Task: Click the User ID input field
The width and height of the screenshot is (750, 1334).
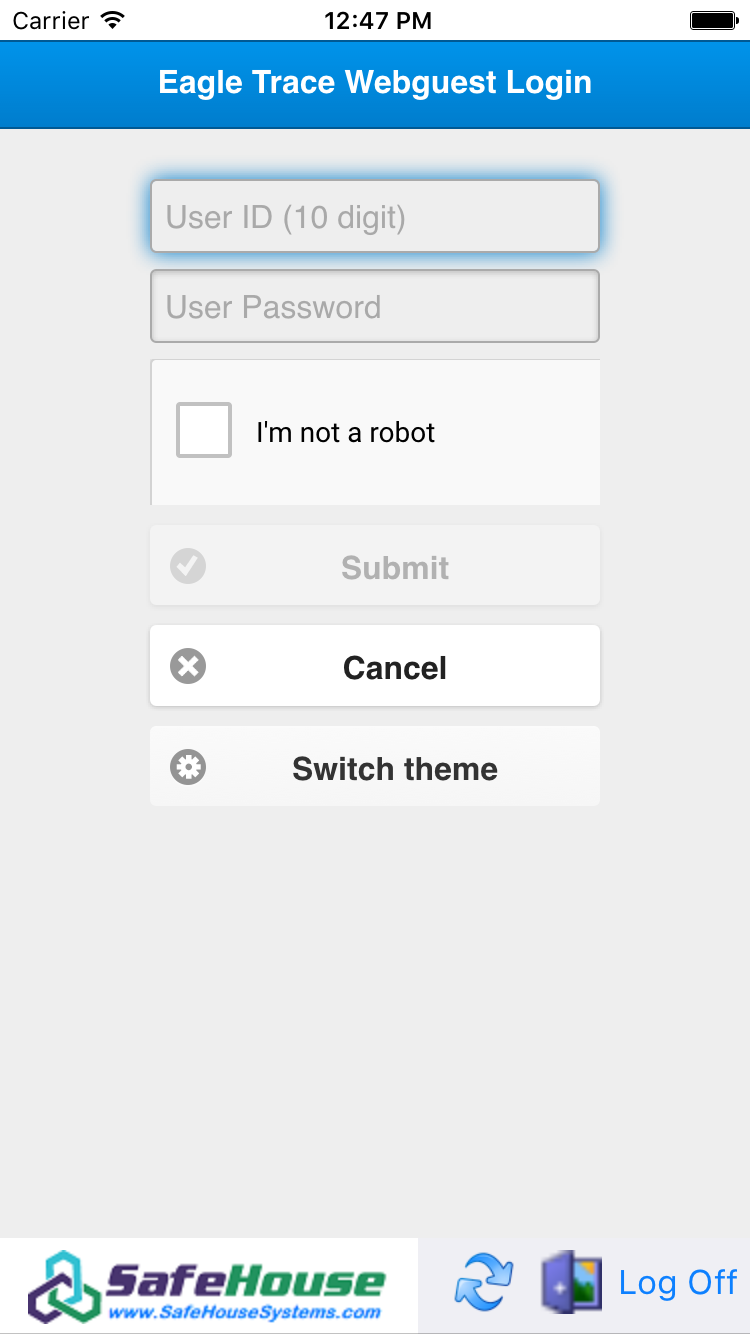Action: click(x=375, y=216)
